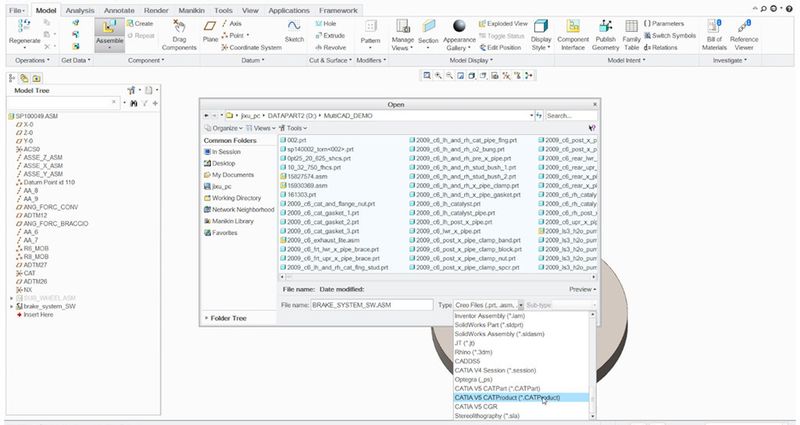Expand the Folder Tree section
Screen dimensions: 800x425
tap(226, 318)
